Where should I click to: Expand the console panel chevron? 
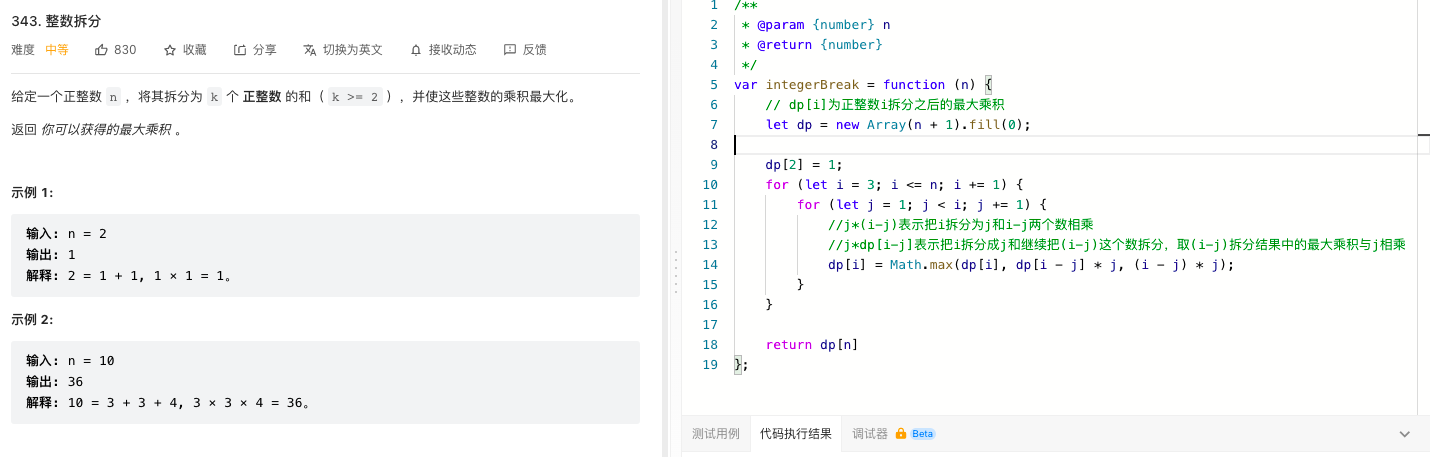pyautogui.click(x=1405, y=434)
